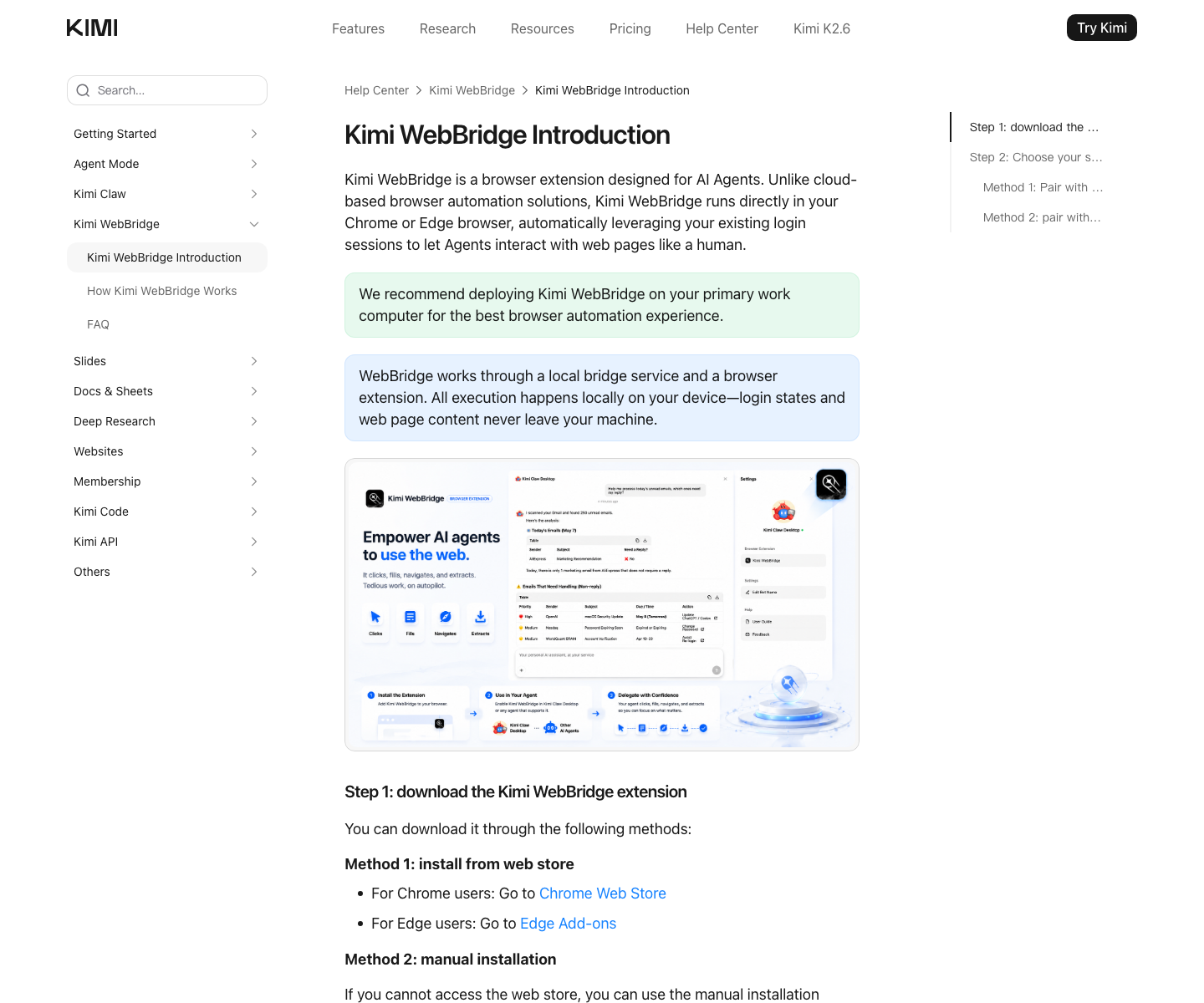Click the green recommendation callout box

602,305
